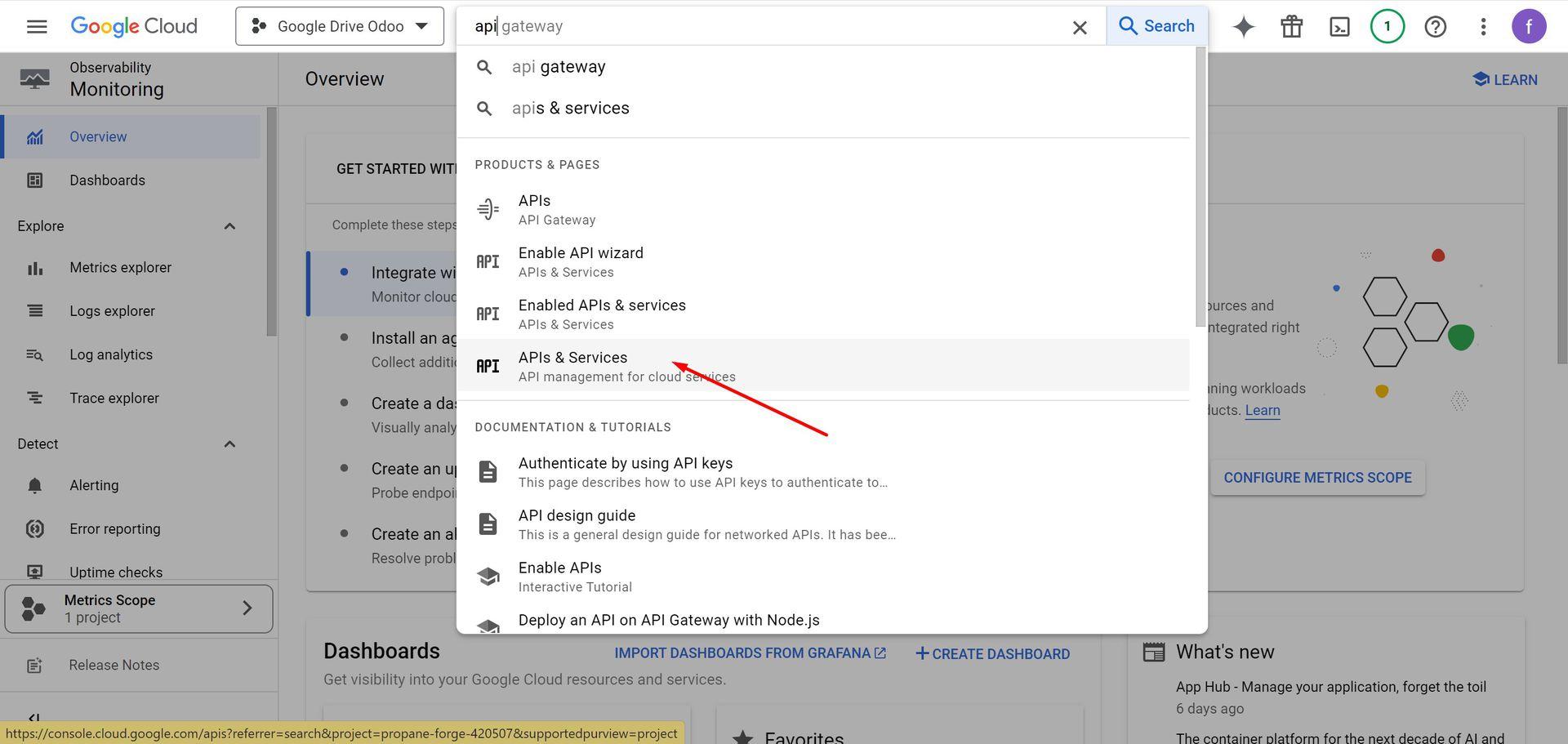The height and width of the screenshot is (744, 1568).
Task: Click the Logs explorer list icon
Action: [x=34, y=311]
